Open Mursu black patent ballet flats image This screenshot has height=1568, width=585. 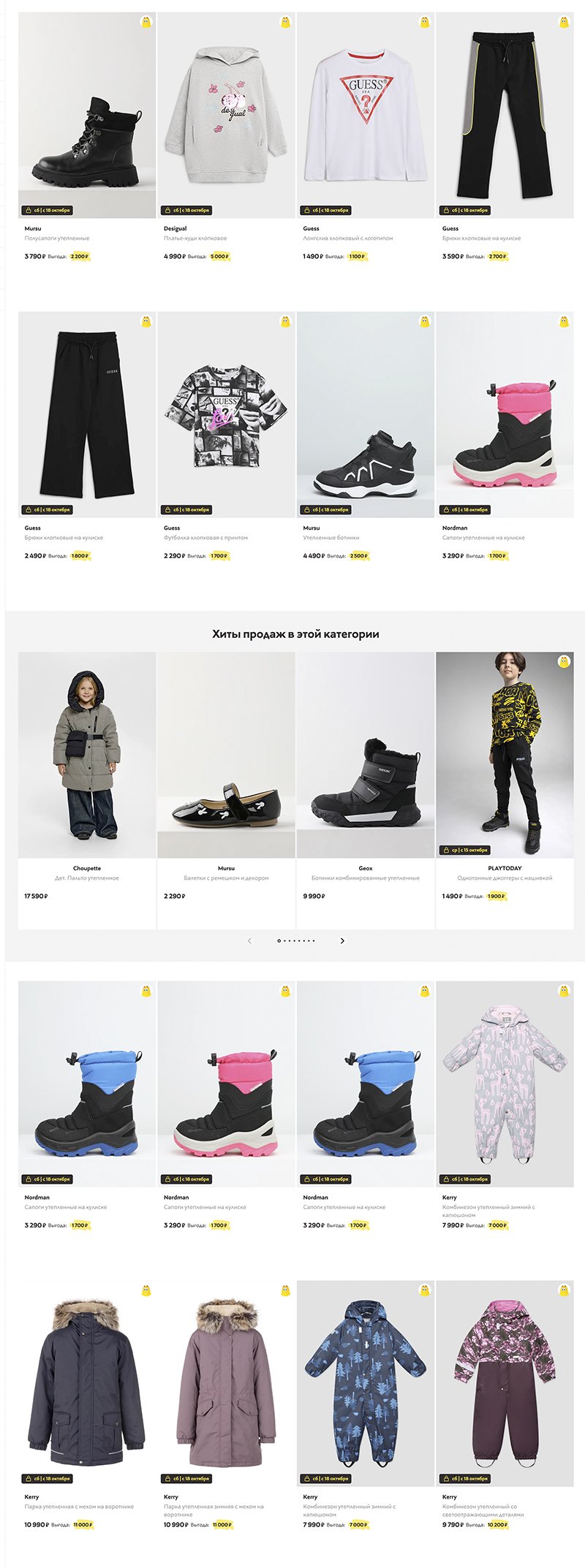tap(226, 755)
